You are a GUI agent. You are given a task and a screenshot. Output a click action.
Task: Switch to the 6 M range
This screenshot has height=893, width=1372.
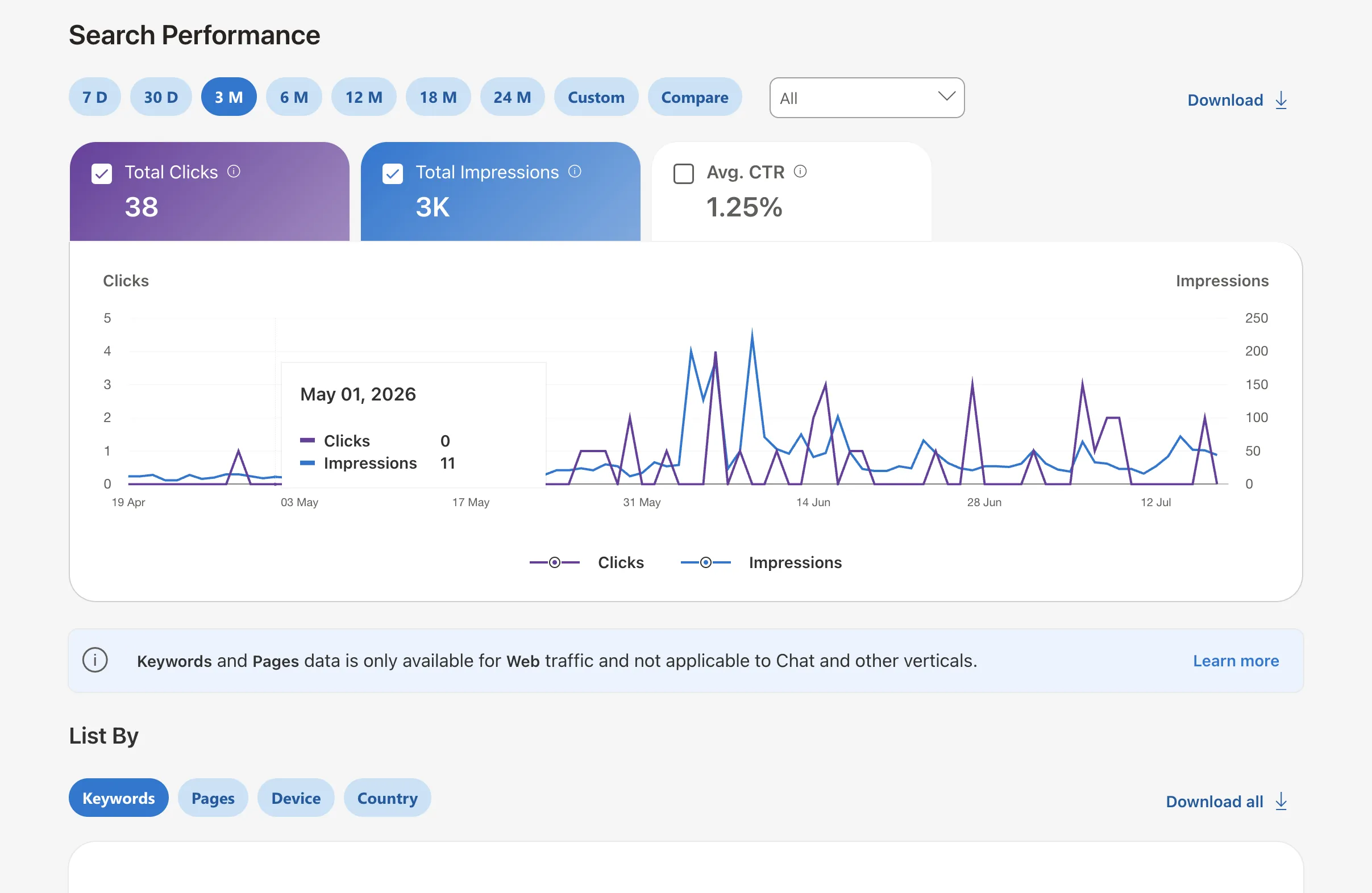[x=294, y=97]
